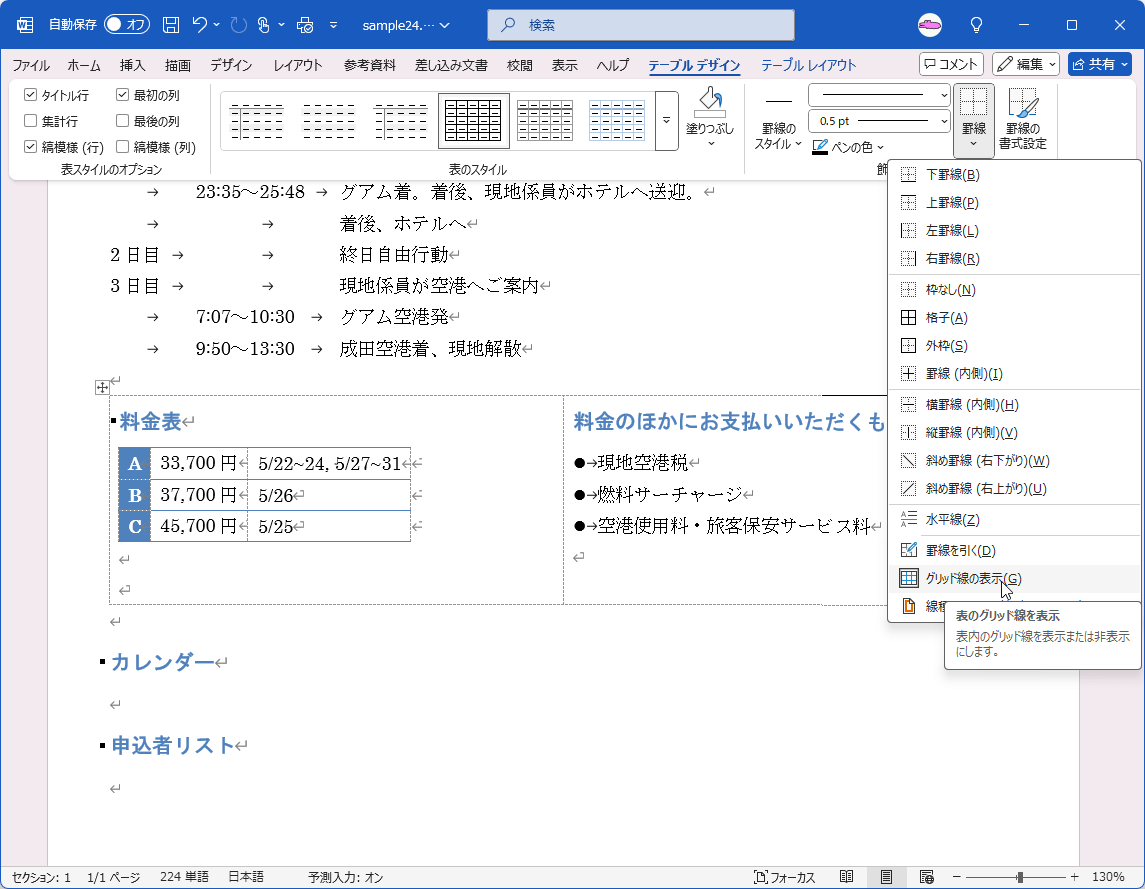
Task: Select 斜め罫線 (右下がり) diagonal border
Action: [x=986, y=461]
